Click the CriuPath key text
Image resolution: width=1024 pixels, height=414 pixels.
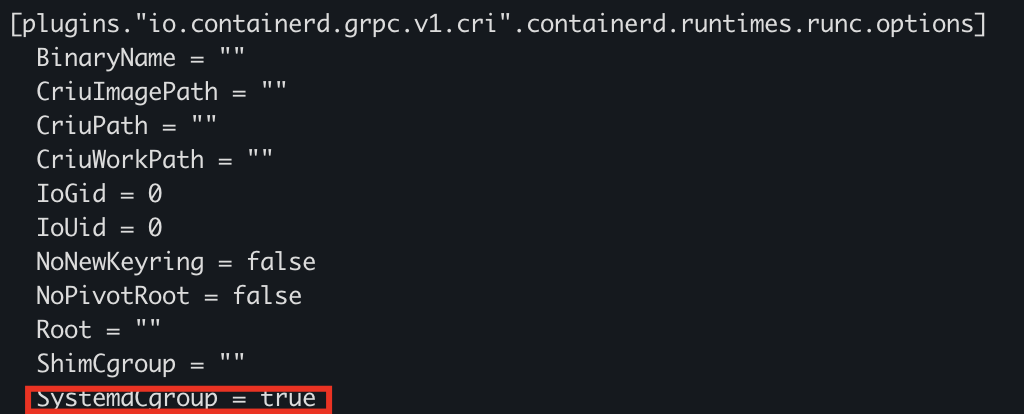click(92, 126)
